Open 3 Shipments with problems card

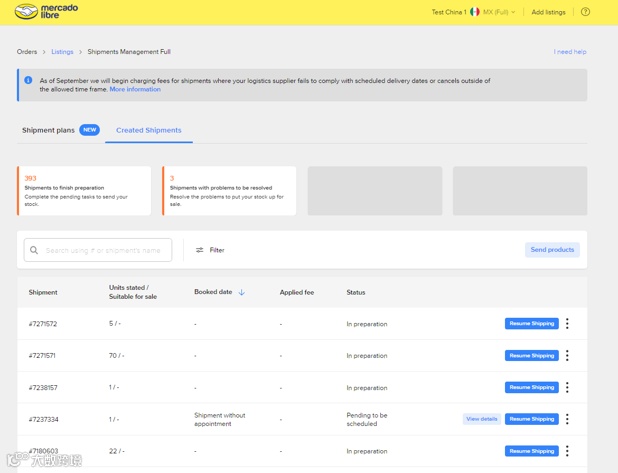pyautogui.click(x=229, y=191)
